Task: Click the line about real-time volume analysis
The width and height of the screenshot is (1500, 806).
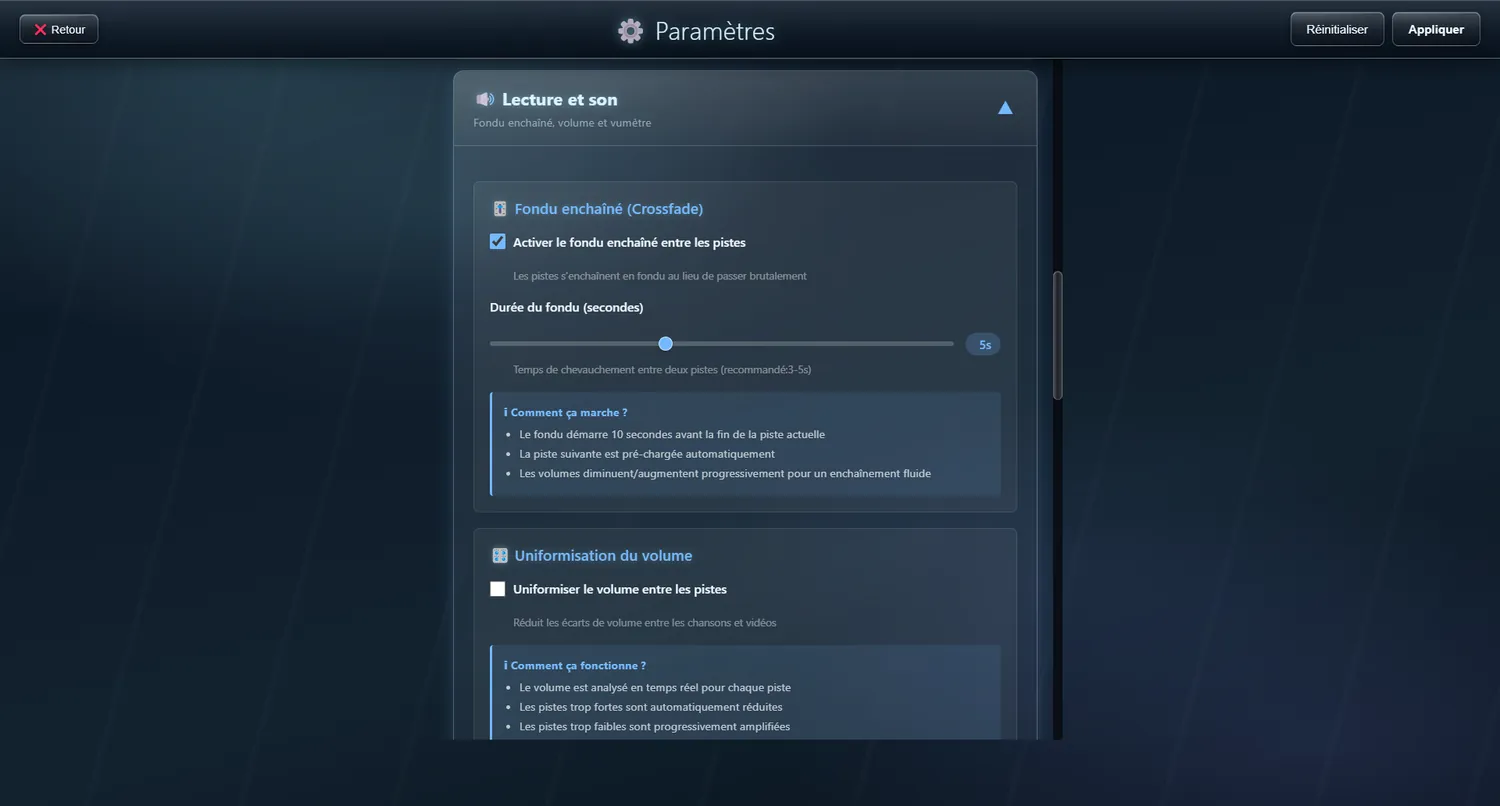Action: tap(655, 687)
